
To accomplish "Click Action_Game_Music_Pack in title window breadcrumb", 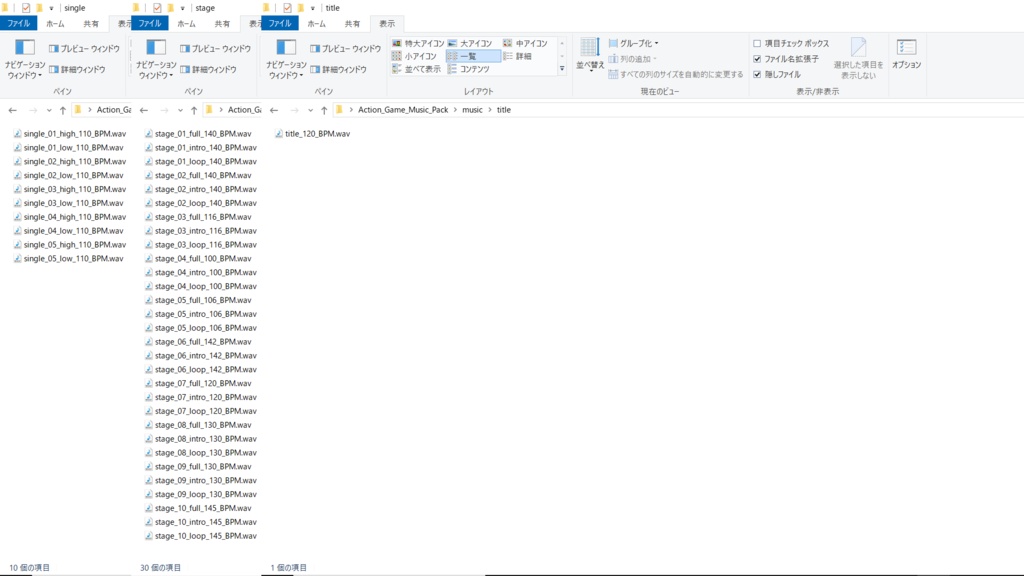I will click(x=403, y=110).
